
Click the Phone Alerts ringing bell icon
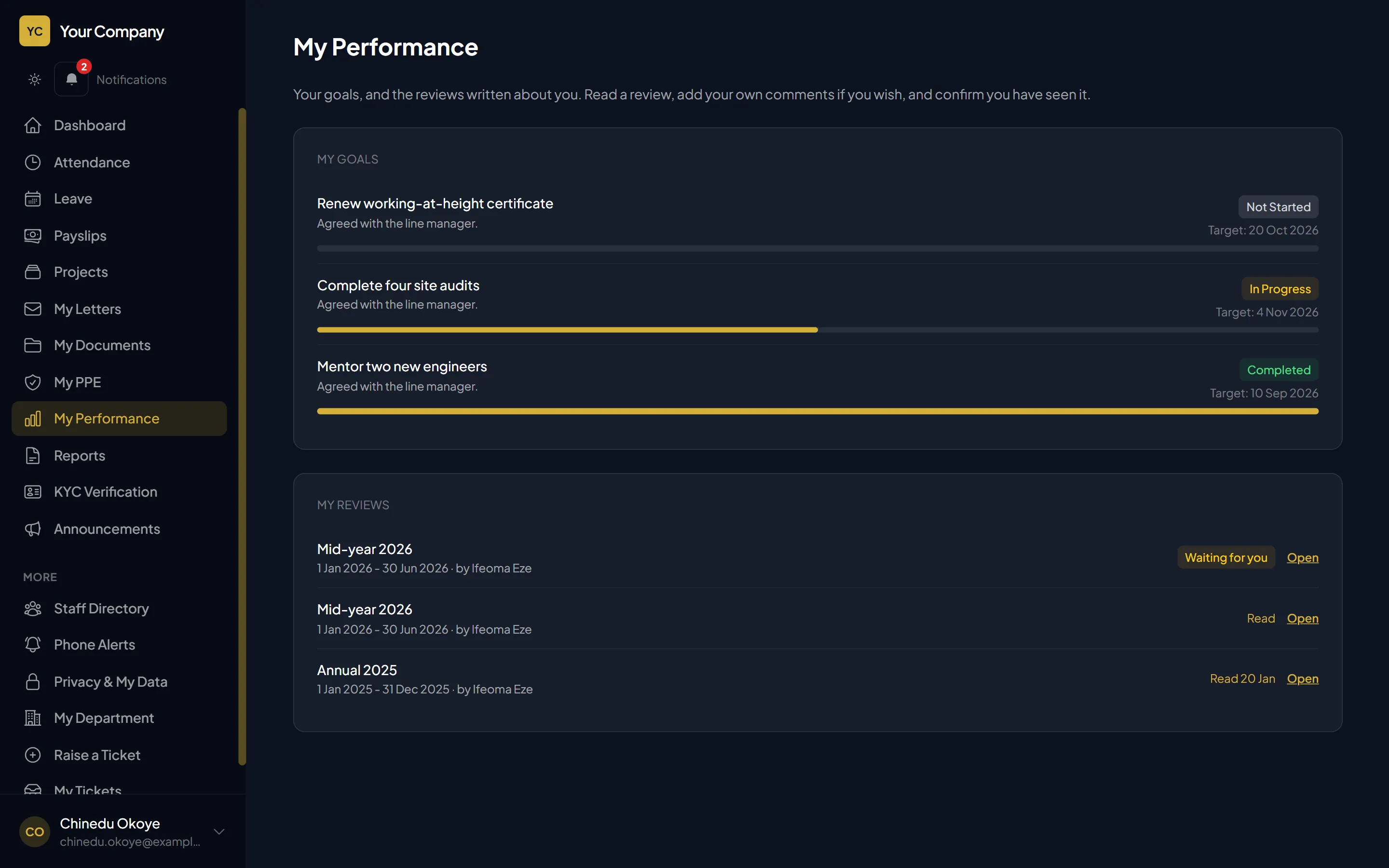(33, 645)
